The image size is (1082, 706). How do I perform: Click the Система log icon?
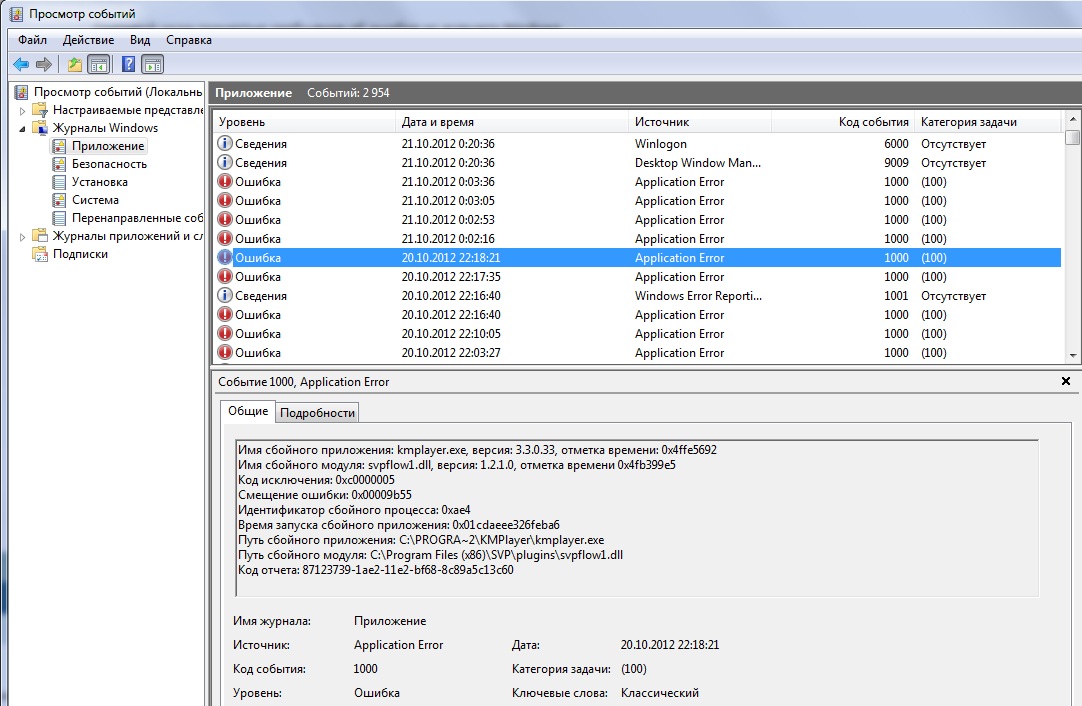pyautogui.click(x=59, y=200)
